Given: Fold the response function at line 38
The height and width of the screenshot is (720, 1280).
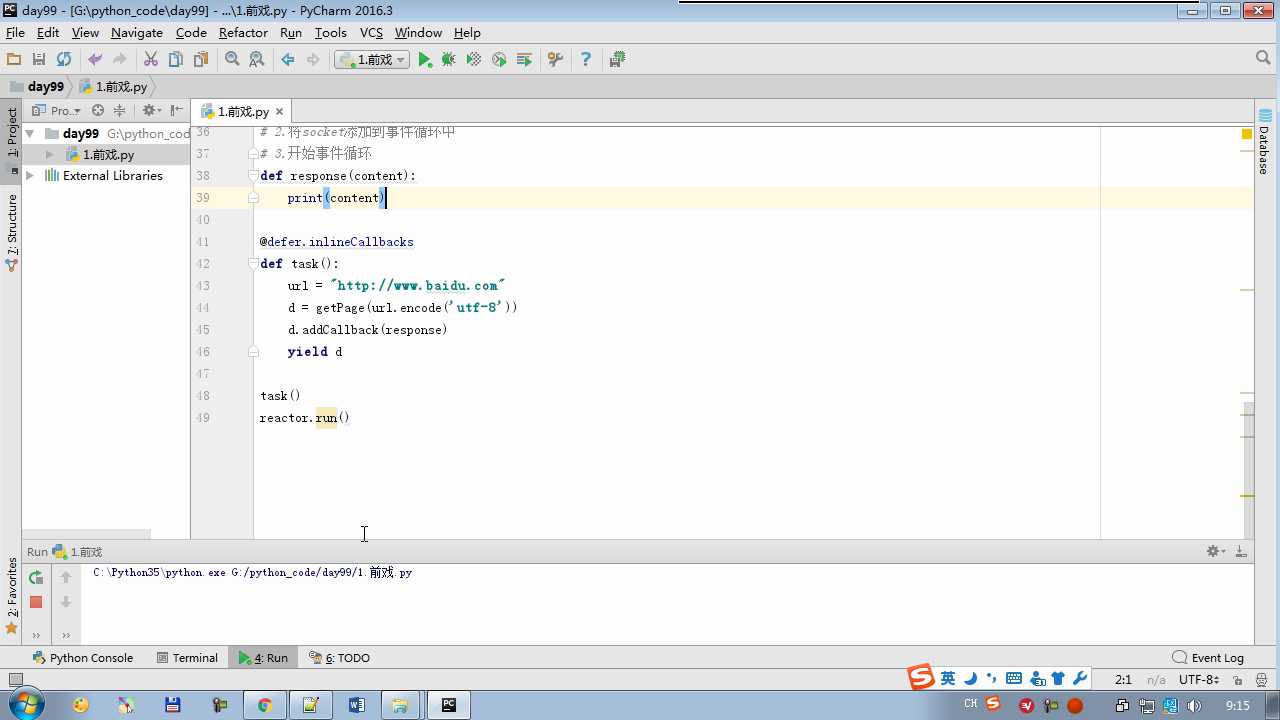Looking at the screenshot, I should click(x=254, y=176).
